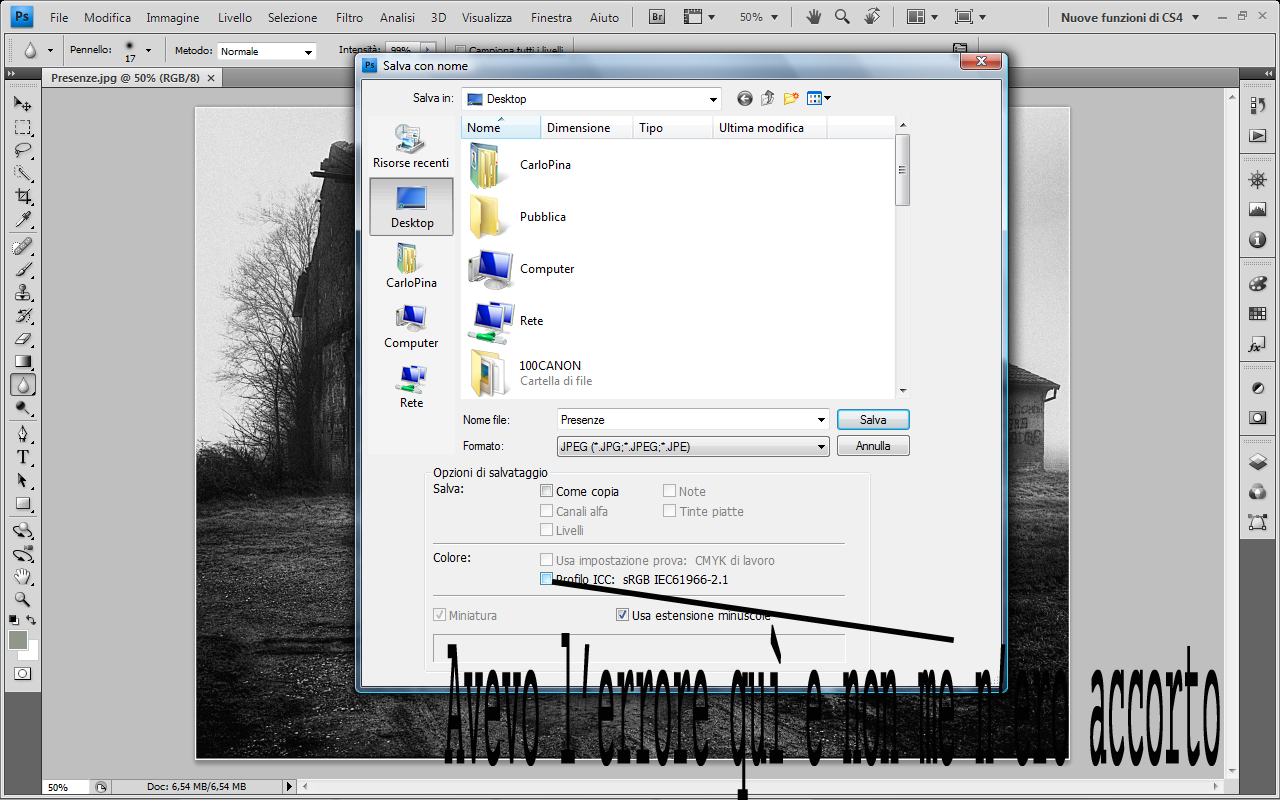Click the Annulla button
Image resolution: width=1280 pixels, height=800 pixels.
(873, 446)
